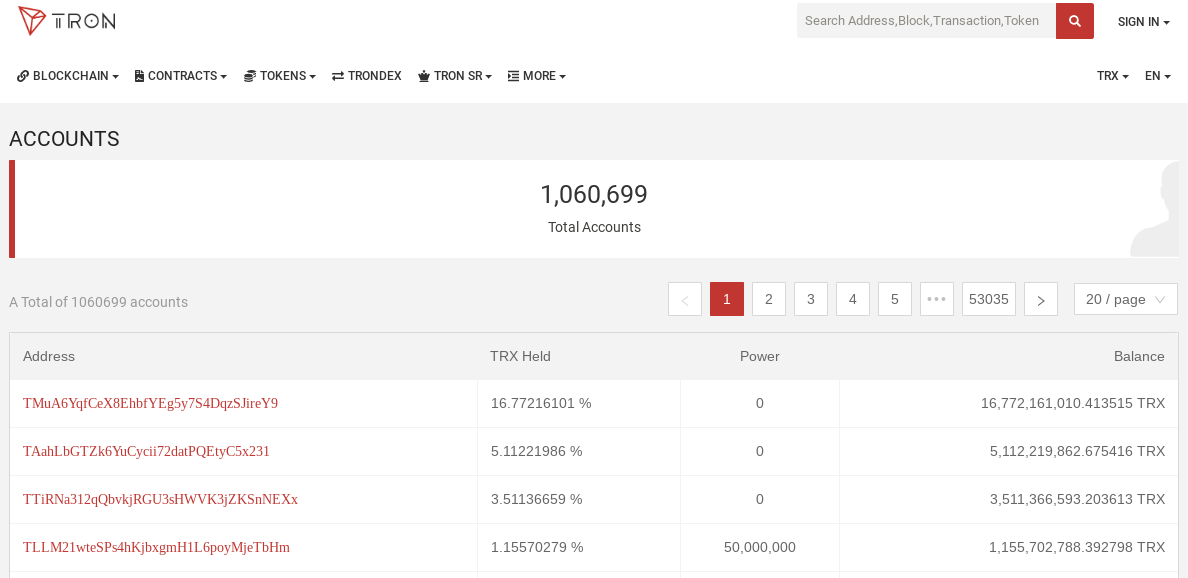Open the TRX currency selector

pos(1113,76)
